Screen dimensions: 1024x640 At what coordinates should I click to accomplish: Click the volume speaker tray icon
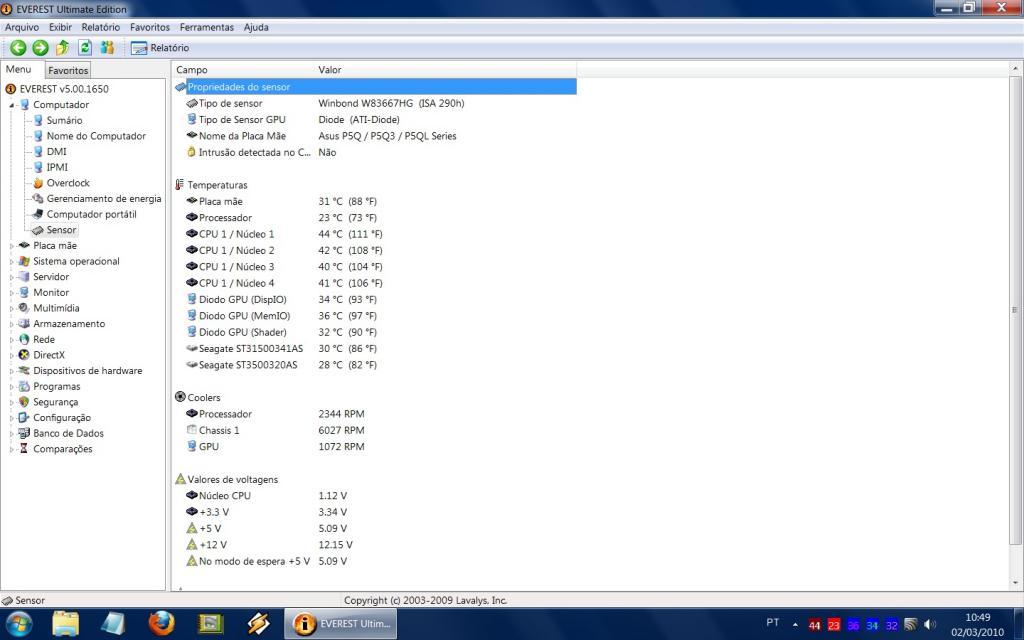[930, 625]
